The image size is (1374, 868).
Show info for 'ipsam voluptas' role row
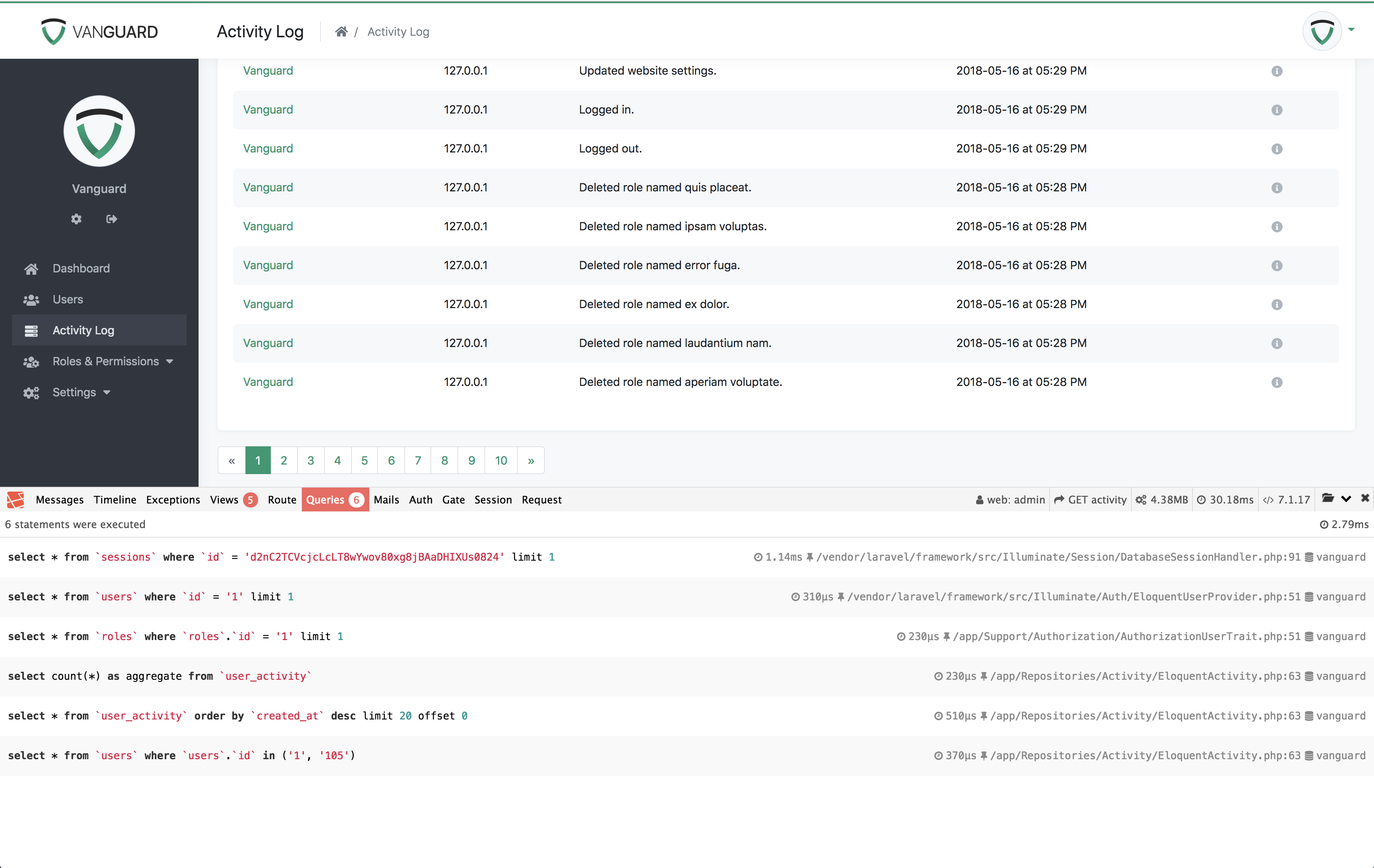pos(1277,227)
